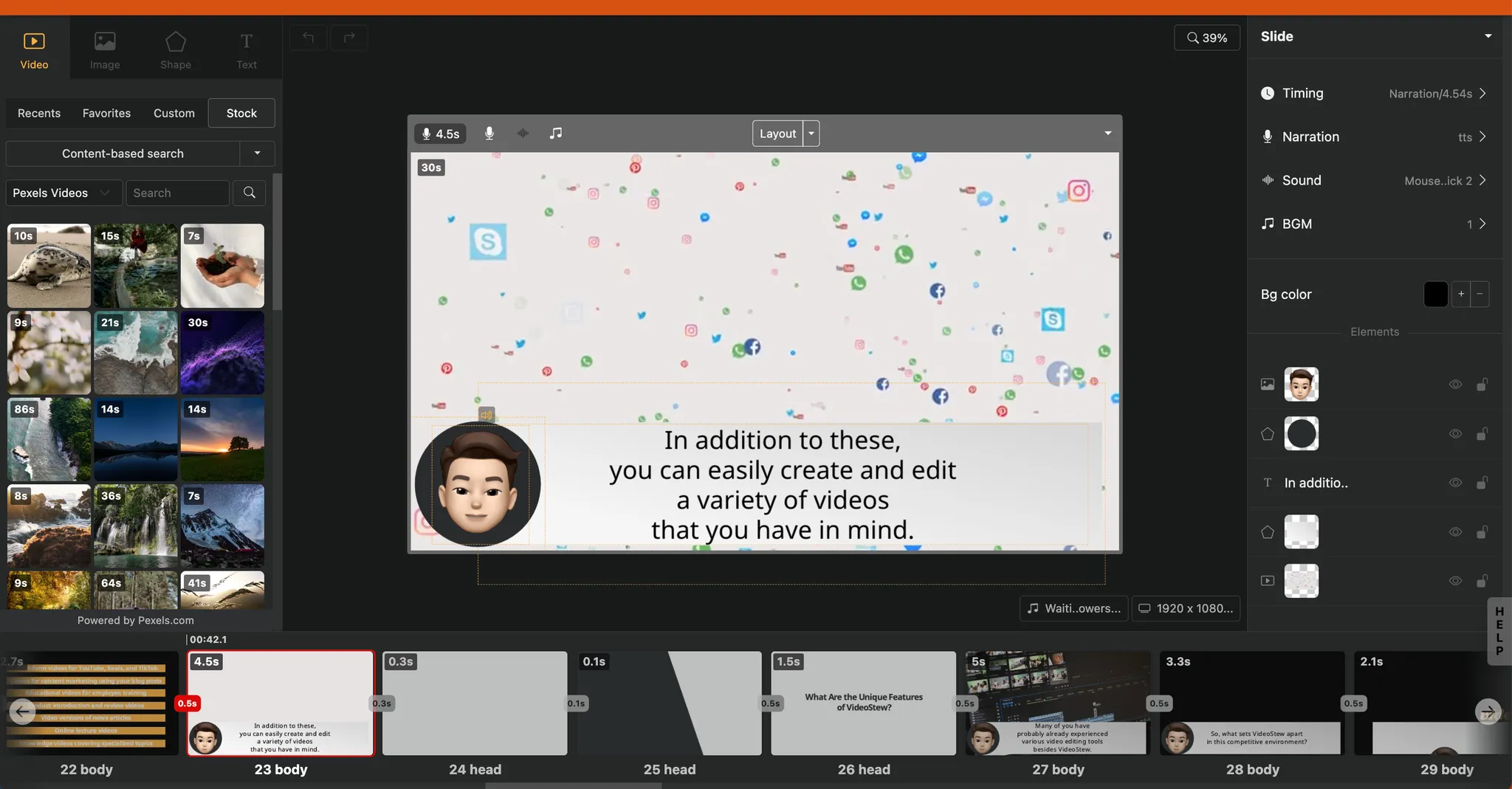Click the slide caption text on canvas
The image size is (1512, 789).
point(782,485)
